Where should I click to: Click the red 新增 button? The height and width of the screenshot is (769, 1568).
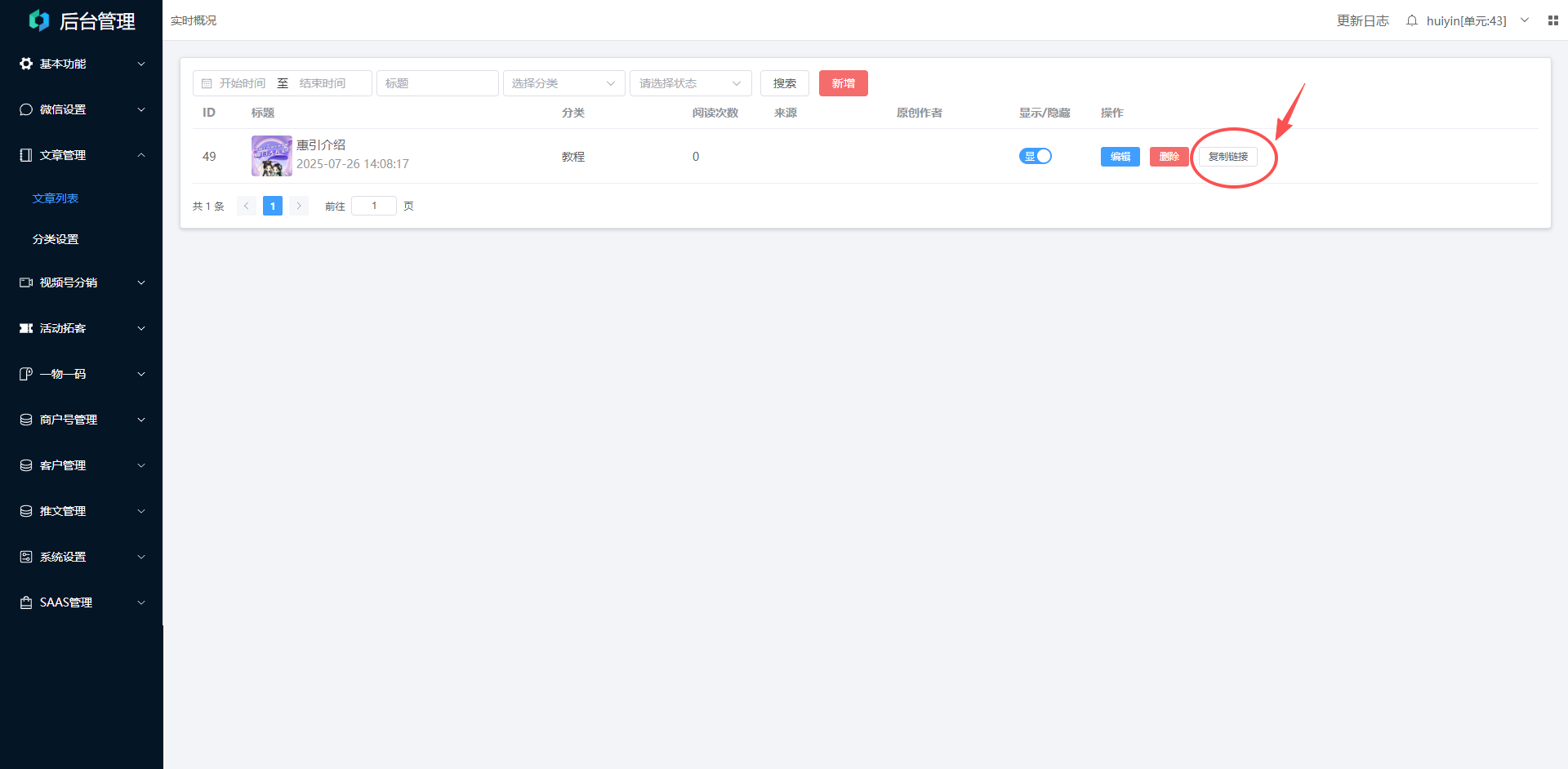click(843, 83)
